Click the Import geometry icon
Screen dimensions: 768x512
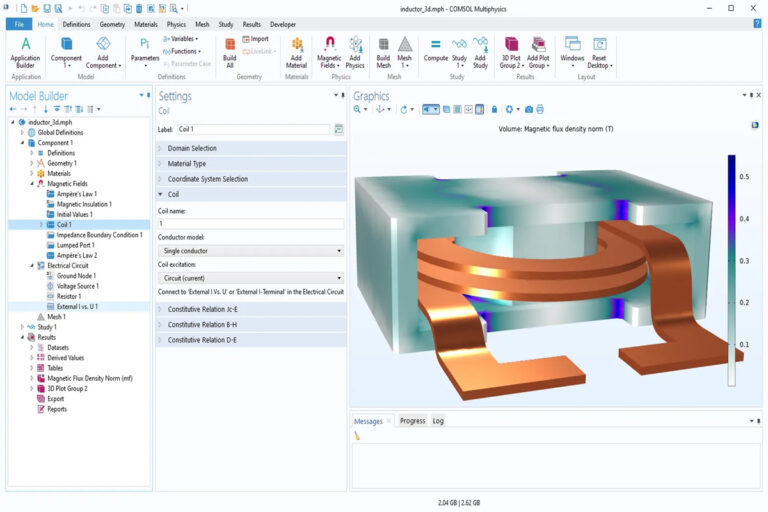point(255,39)
